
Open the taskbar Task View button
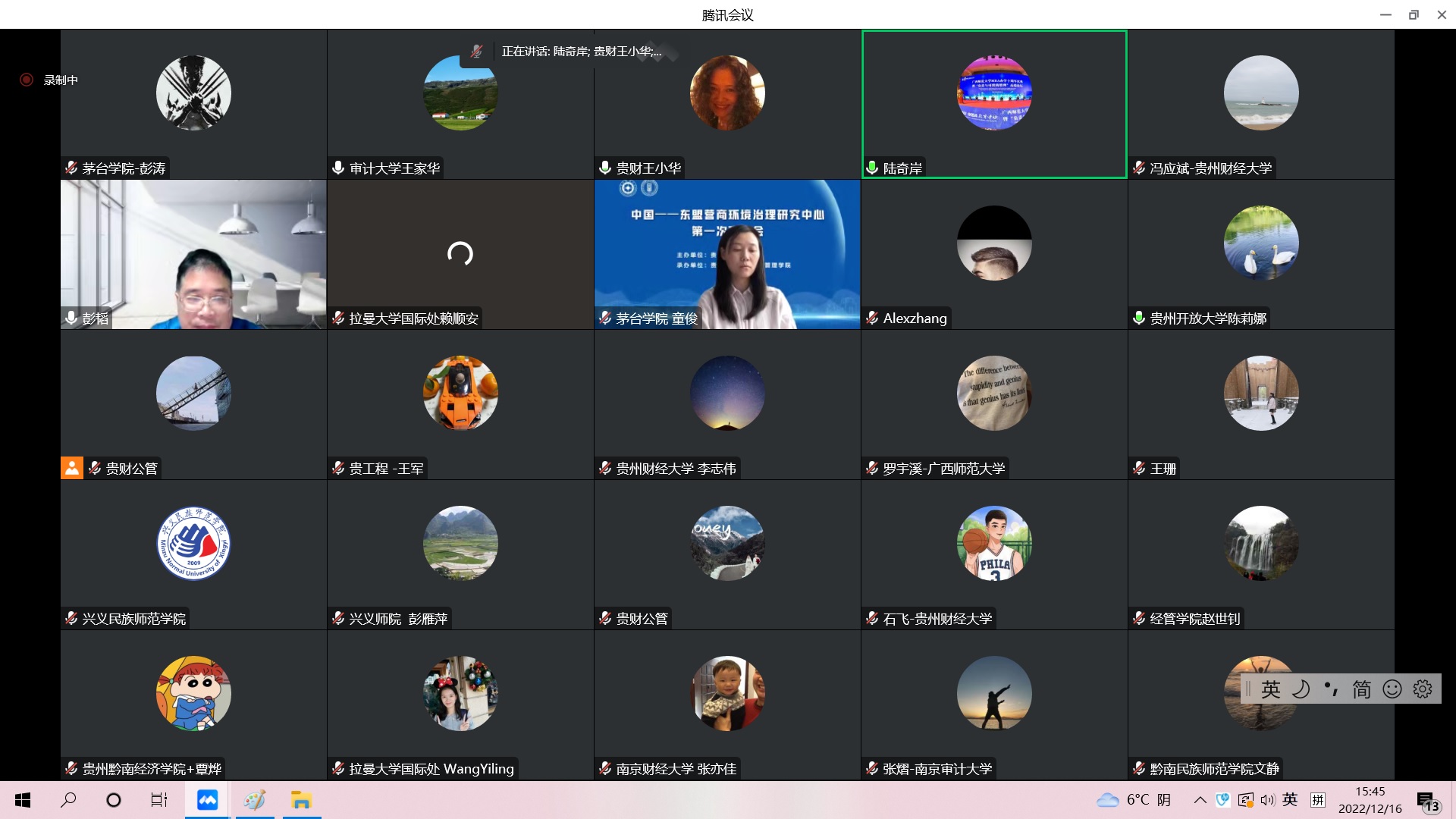158,800
